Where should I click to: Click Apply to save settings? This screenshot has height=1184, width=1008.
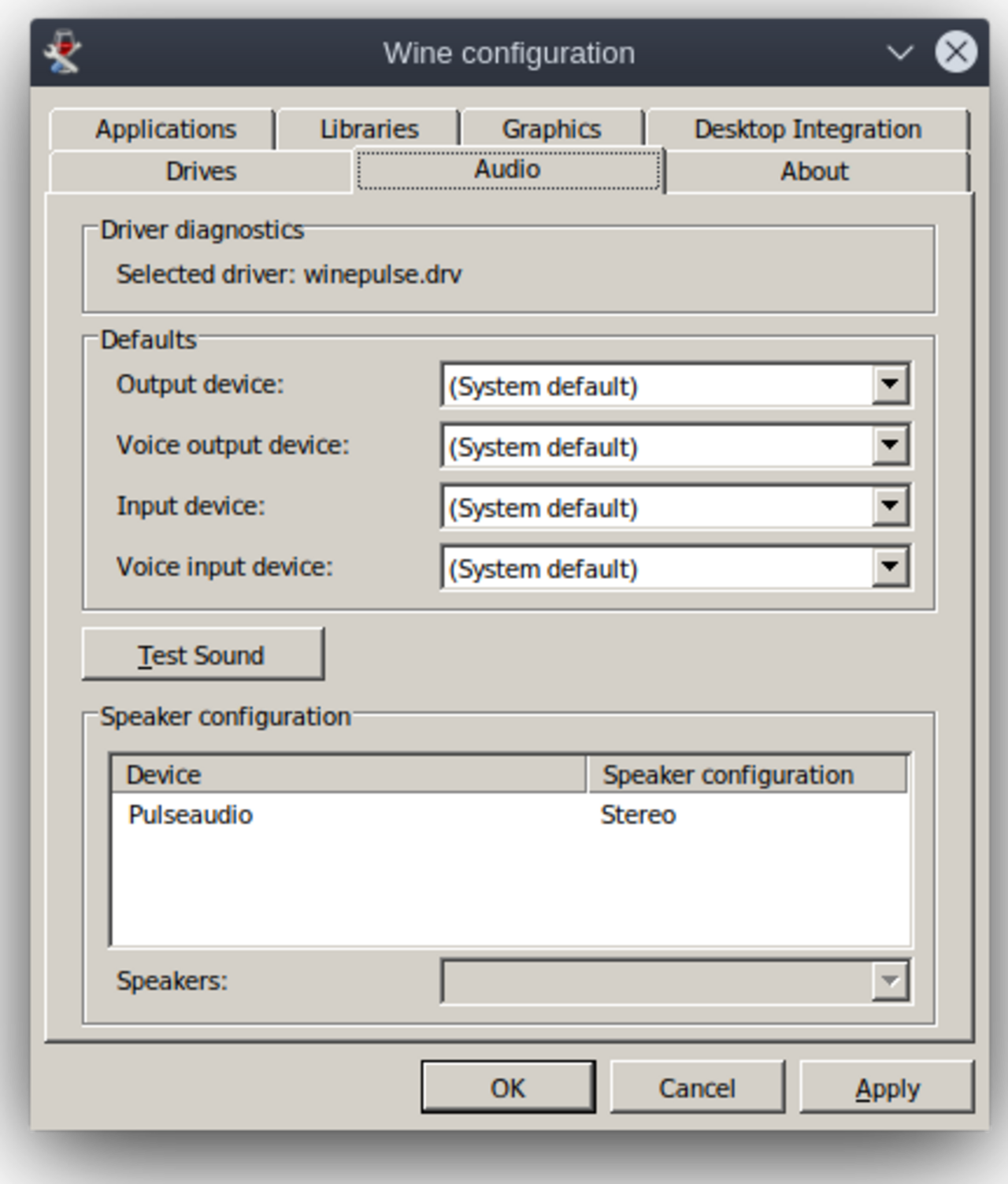click(887, 1087)
